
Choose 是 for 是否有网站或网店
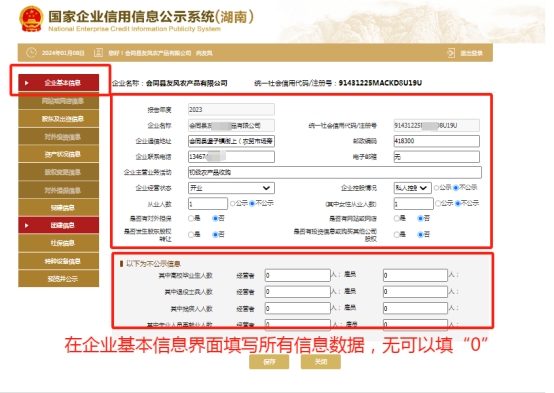(396, 218)
